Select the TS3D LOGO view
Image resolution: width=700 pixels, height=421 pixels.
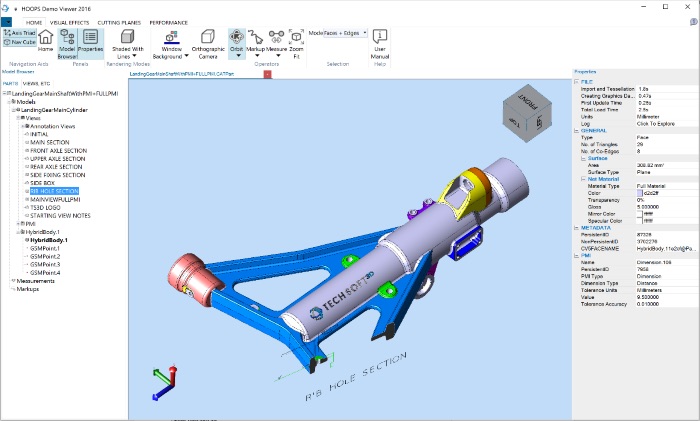[45, 207]
